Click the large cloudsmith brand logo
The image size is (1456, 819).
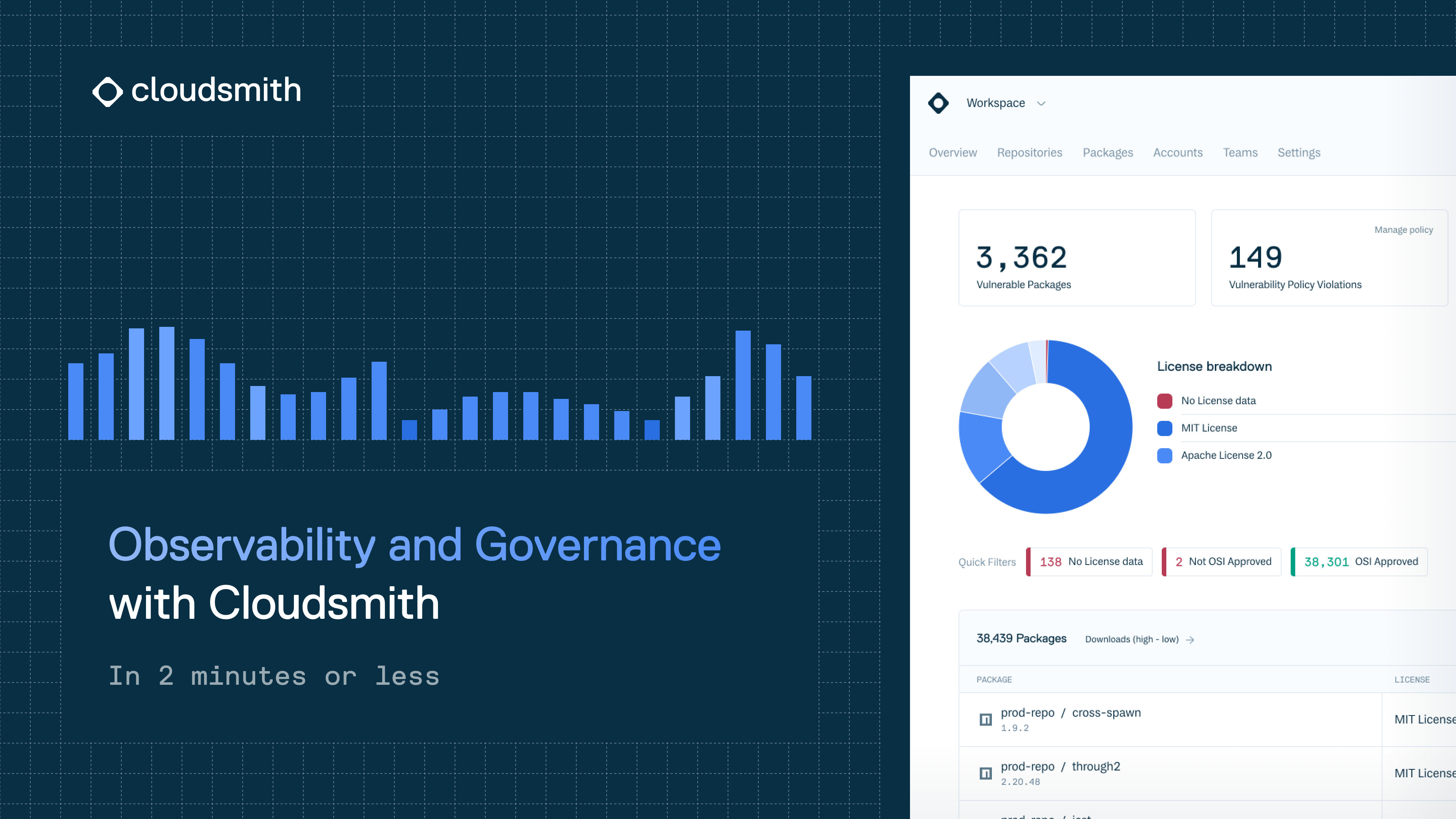coord(197,91)
